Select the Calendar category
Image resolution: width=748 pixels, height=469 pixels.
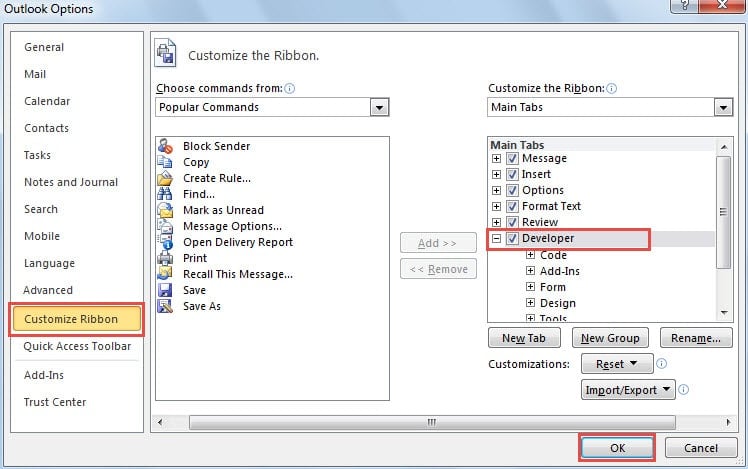(47, 101)
